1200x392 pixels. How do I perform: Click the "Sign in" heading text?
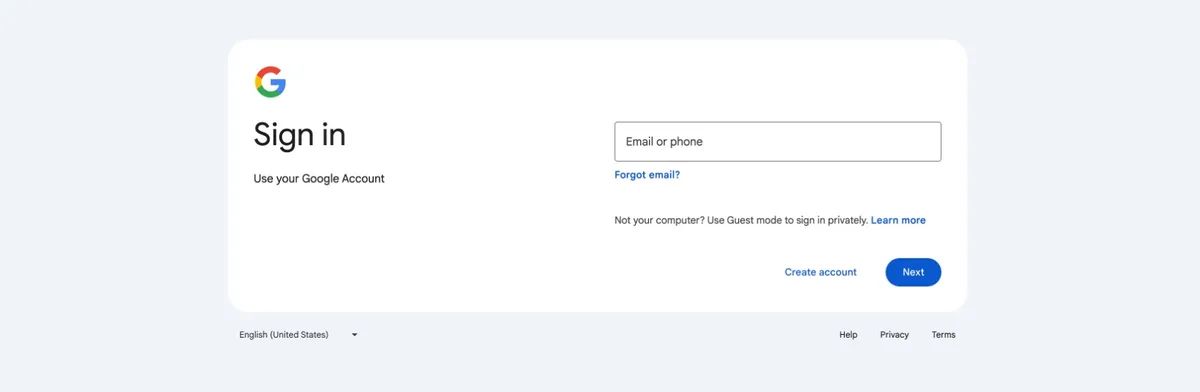[x=299, y=135]
